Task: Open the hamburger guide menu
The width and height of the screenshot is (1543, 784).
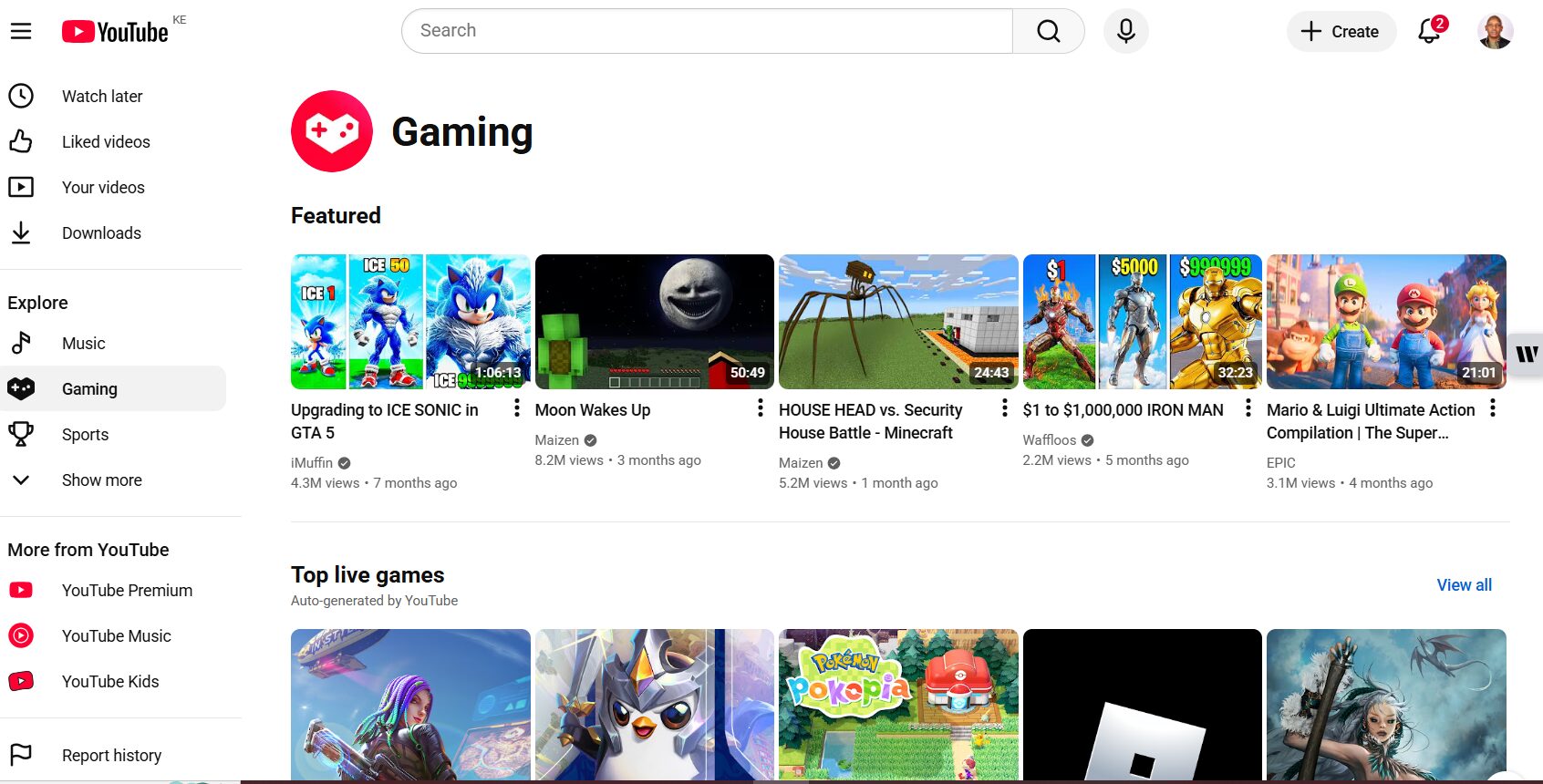Action: (x=21, y=31)
